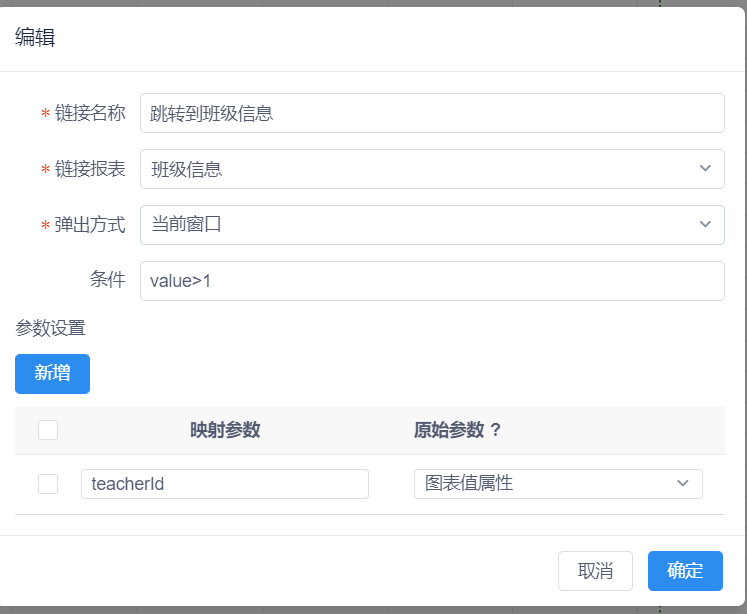Open the 链接报表 dropdown showing 班级信息
The height and width of the screenshot is (614, 747).
click(x=432, y=169)
